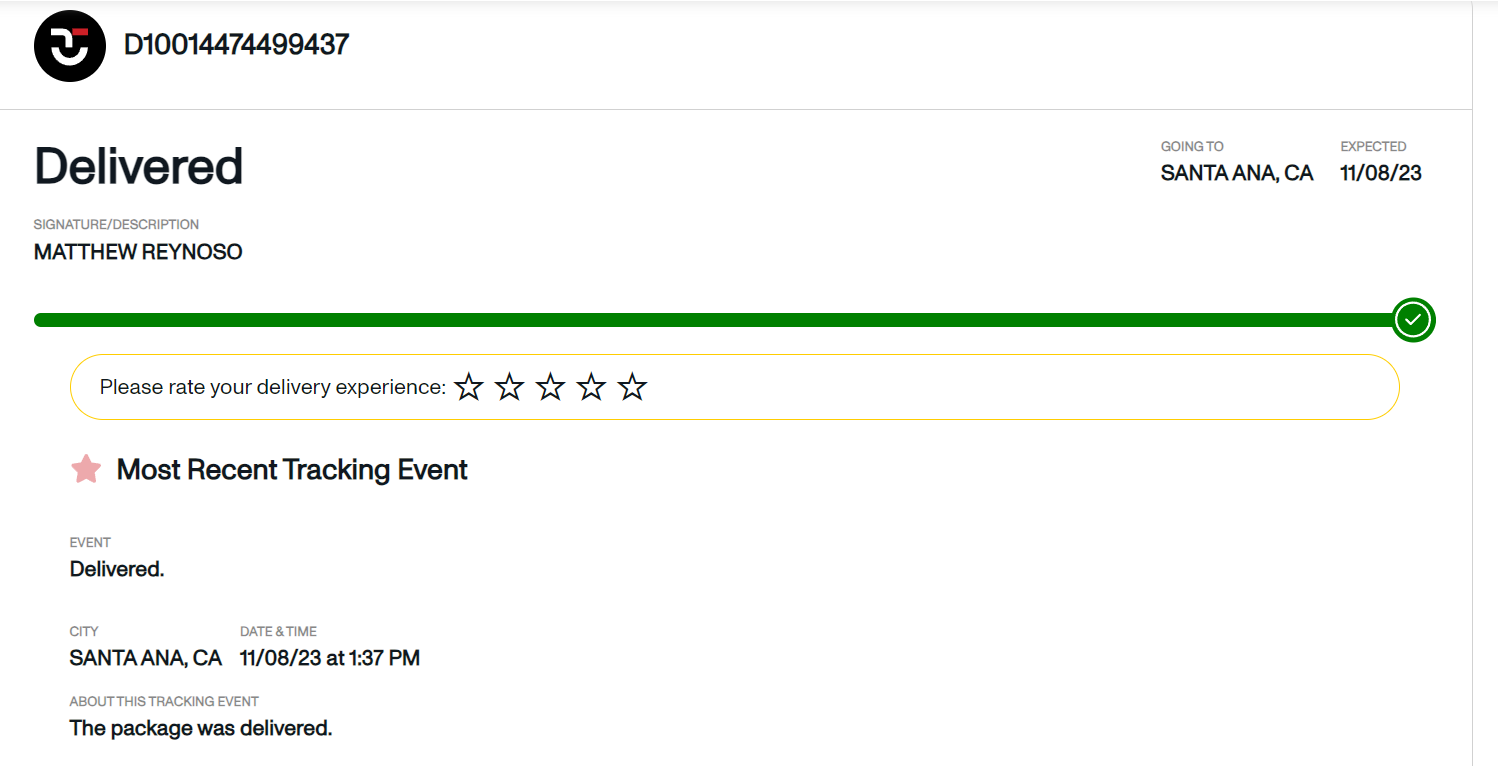Click the expected date 11/08/23

[x=1381, y=173]
